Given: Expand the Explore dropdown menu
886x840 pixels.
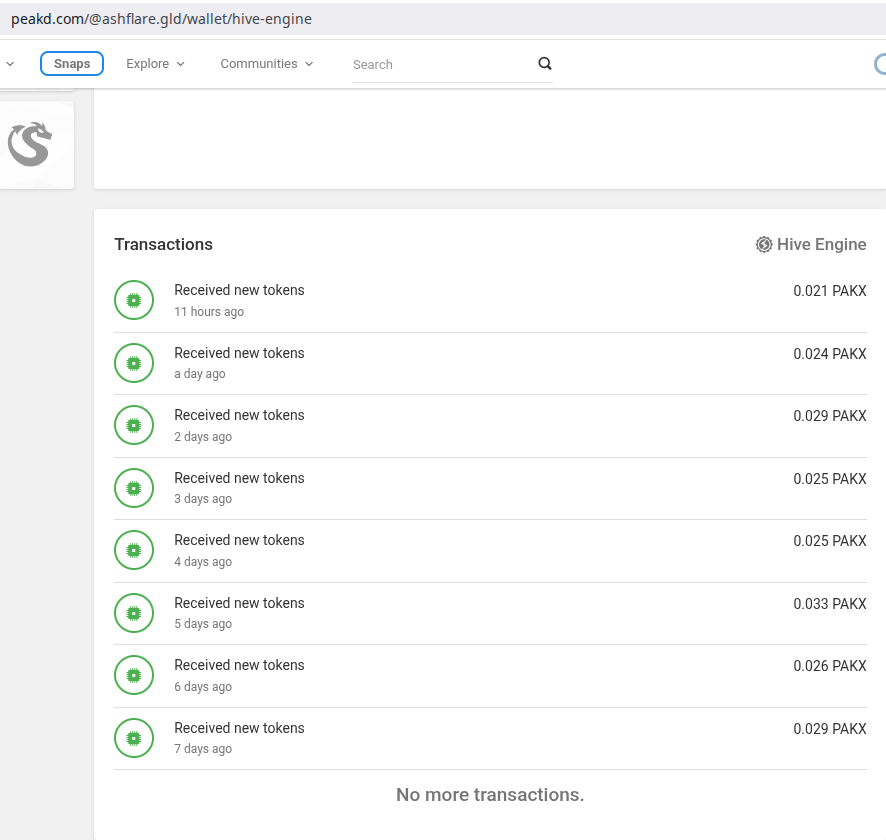Looking at the screenshot, I should click(x=155, y=64).
